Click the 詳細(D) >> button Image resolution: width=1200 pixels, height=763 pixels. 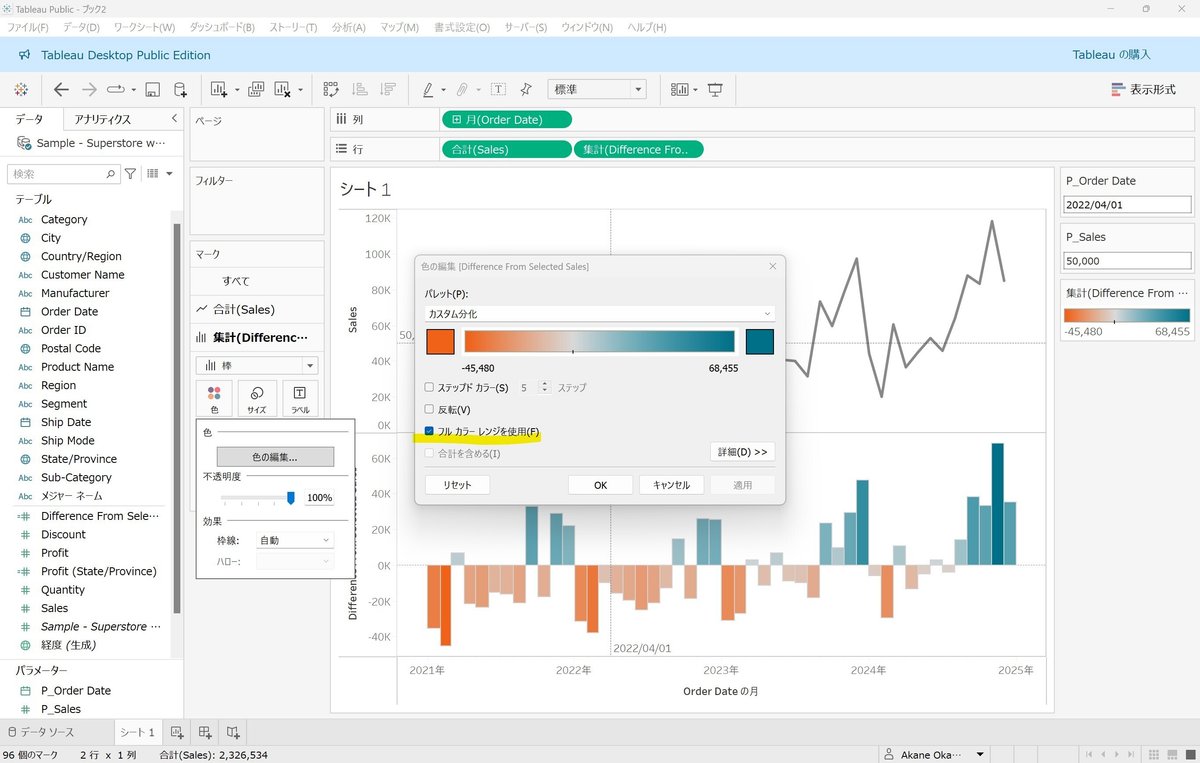[x=742, y=452]
